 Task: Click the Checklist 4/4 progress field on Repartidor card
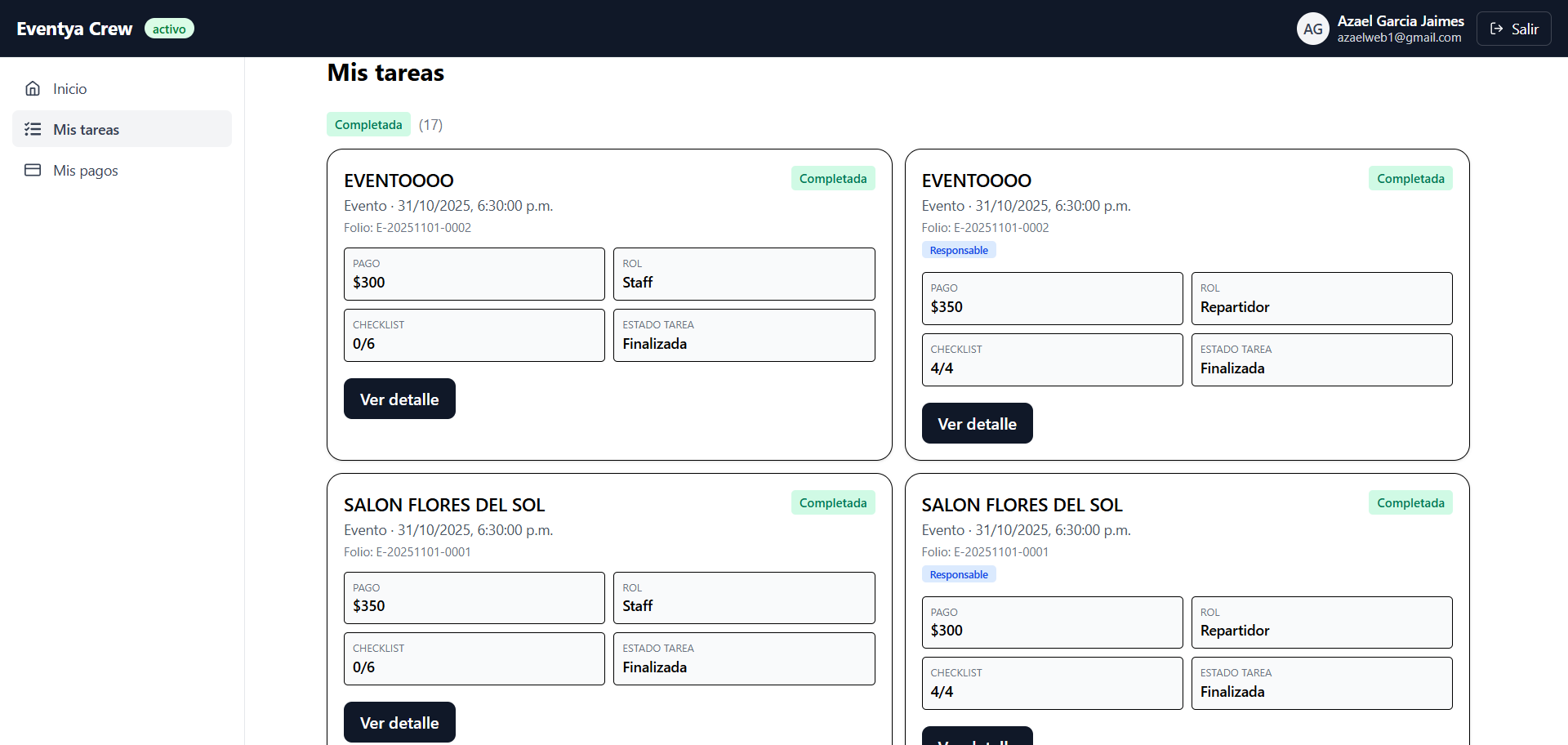pos(1052,359)
